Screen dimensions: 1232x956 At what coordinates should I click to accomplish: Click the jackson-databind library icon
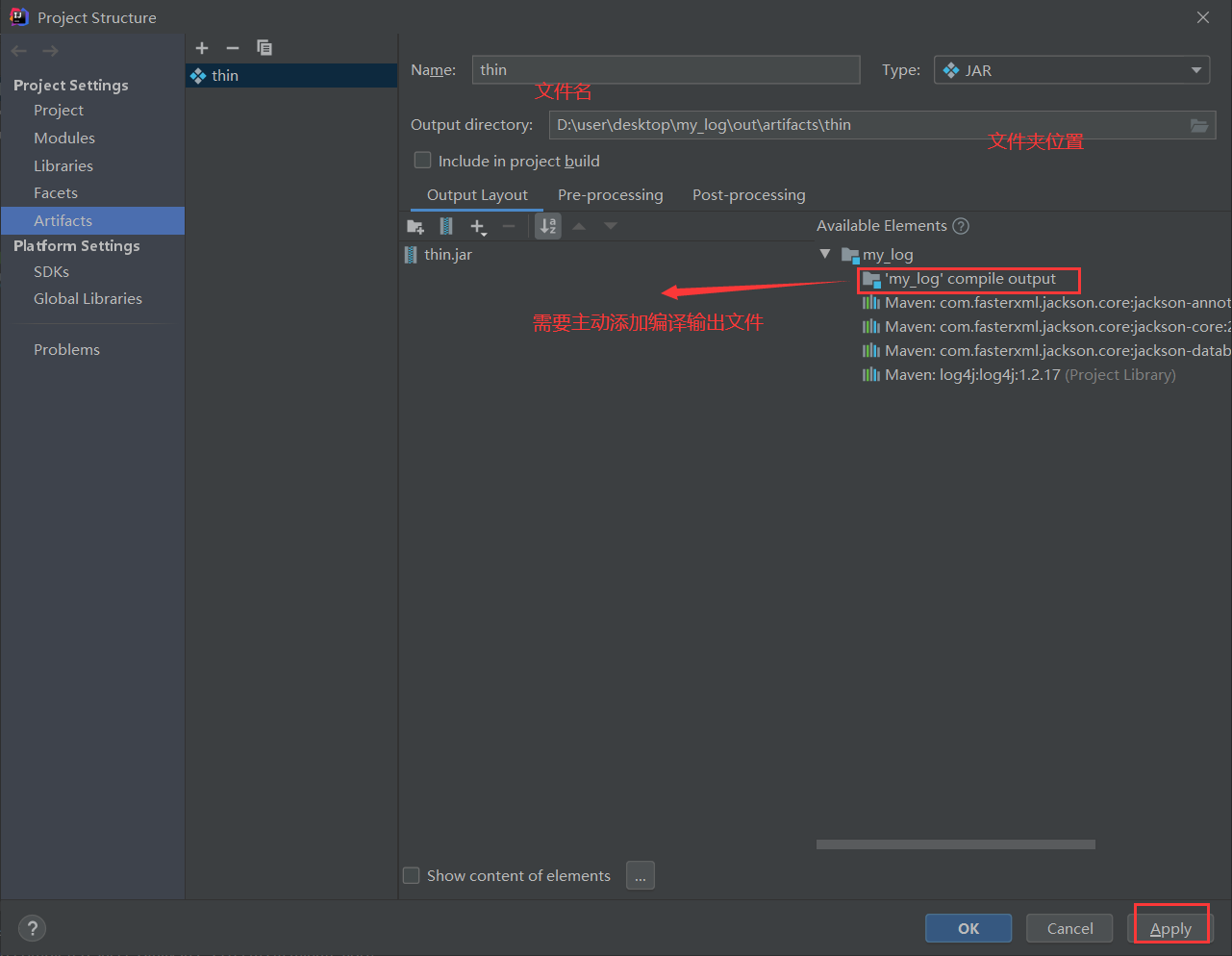871,351
